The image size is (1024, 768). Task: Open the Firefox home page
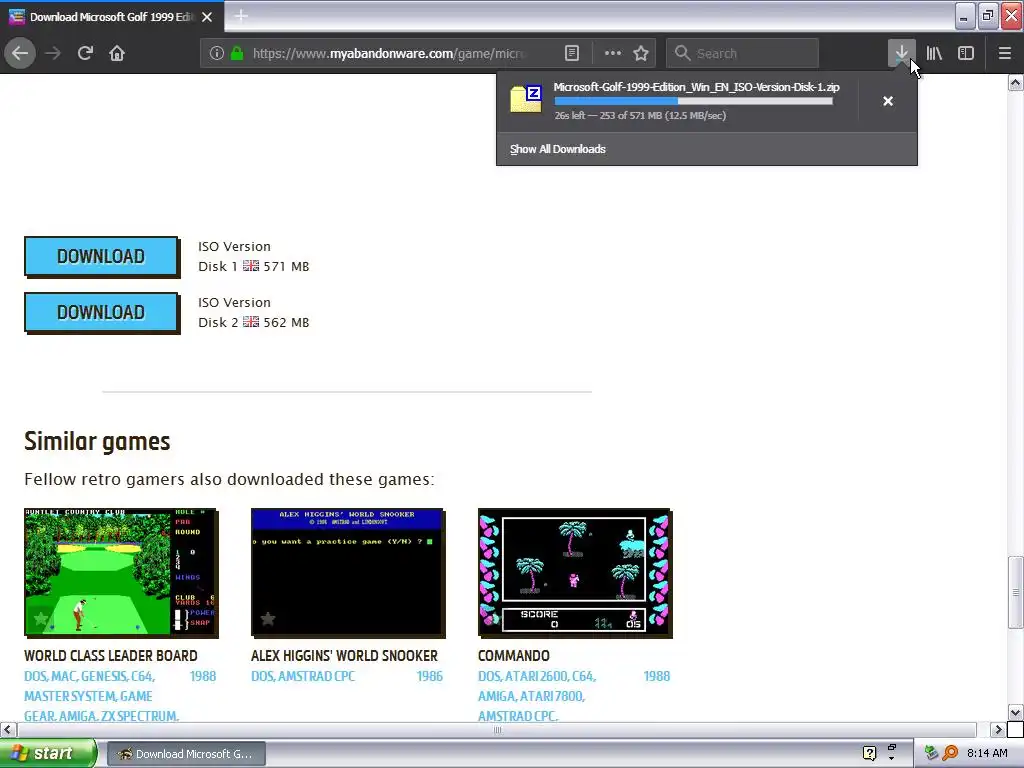pos(117,53)
